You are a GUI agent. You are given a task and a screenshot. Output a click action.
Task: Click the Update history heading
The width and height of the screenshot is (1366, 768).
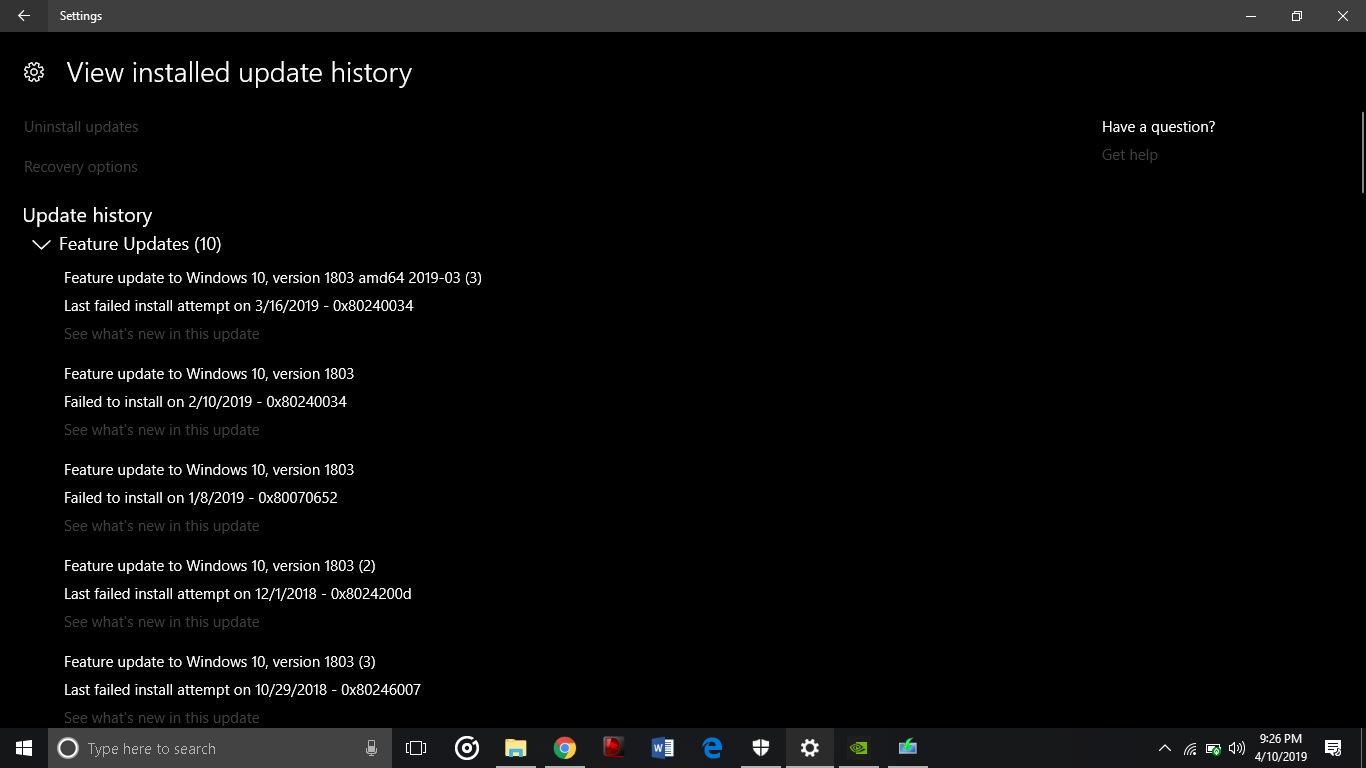(88, 215)
